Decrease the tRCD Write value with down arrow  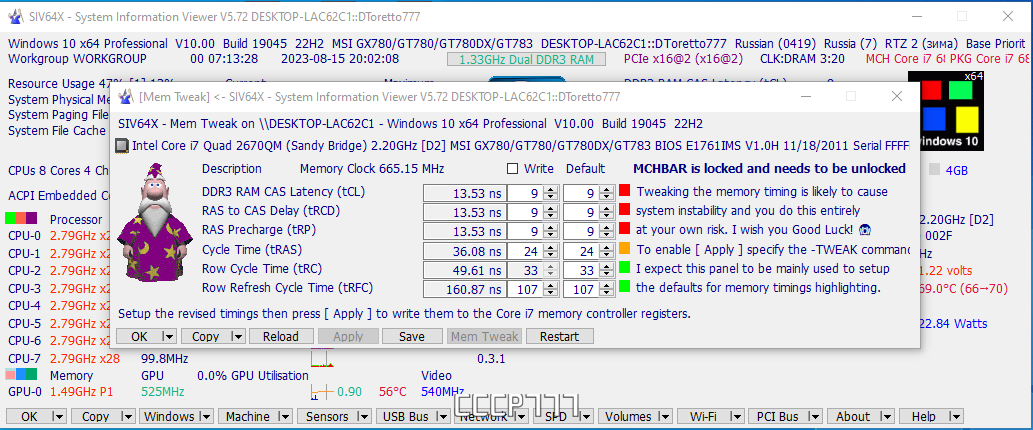[x=553, y=217]
